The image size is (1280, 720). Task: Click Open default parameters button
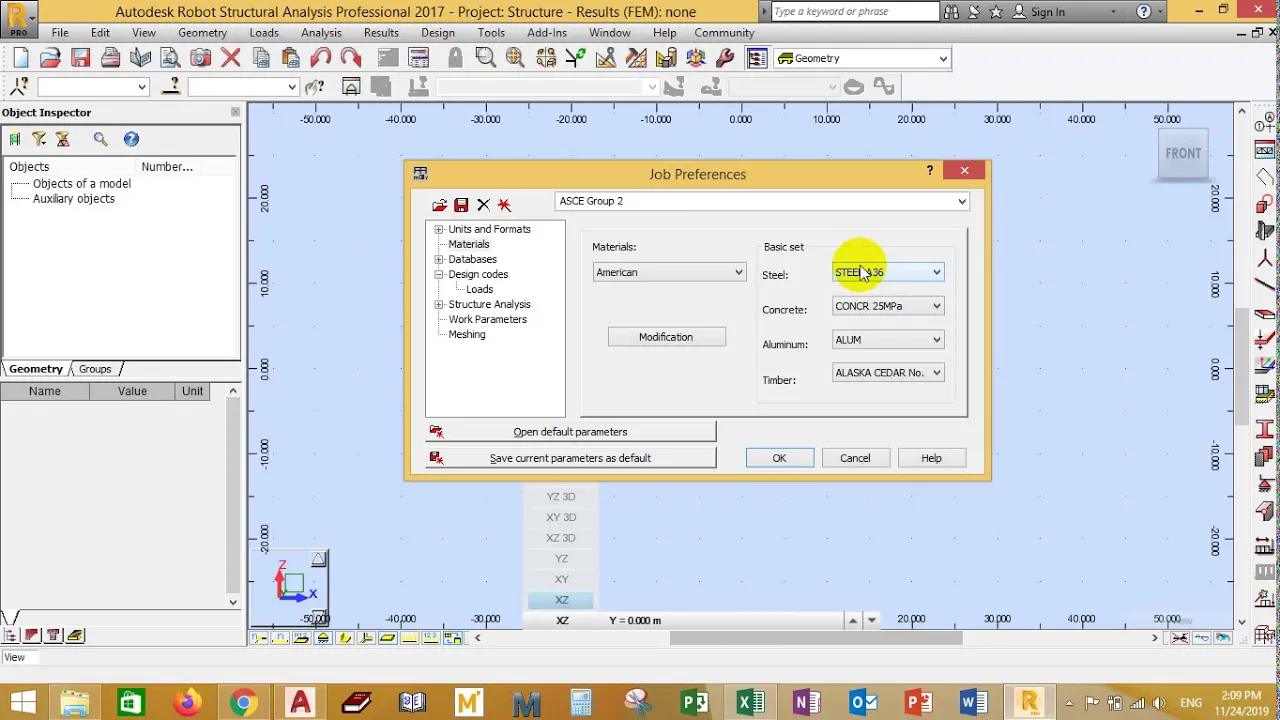570,432
